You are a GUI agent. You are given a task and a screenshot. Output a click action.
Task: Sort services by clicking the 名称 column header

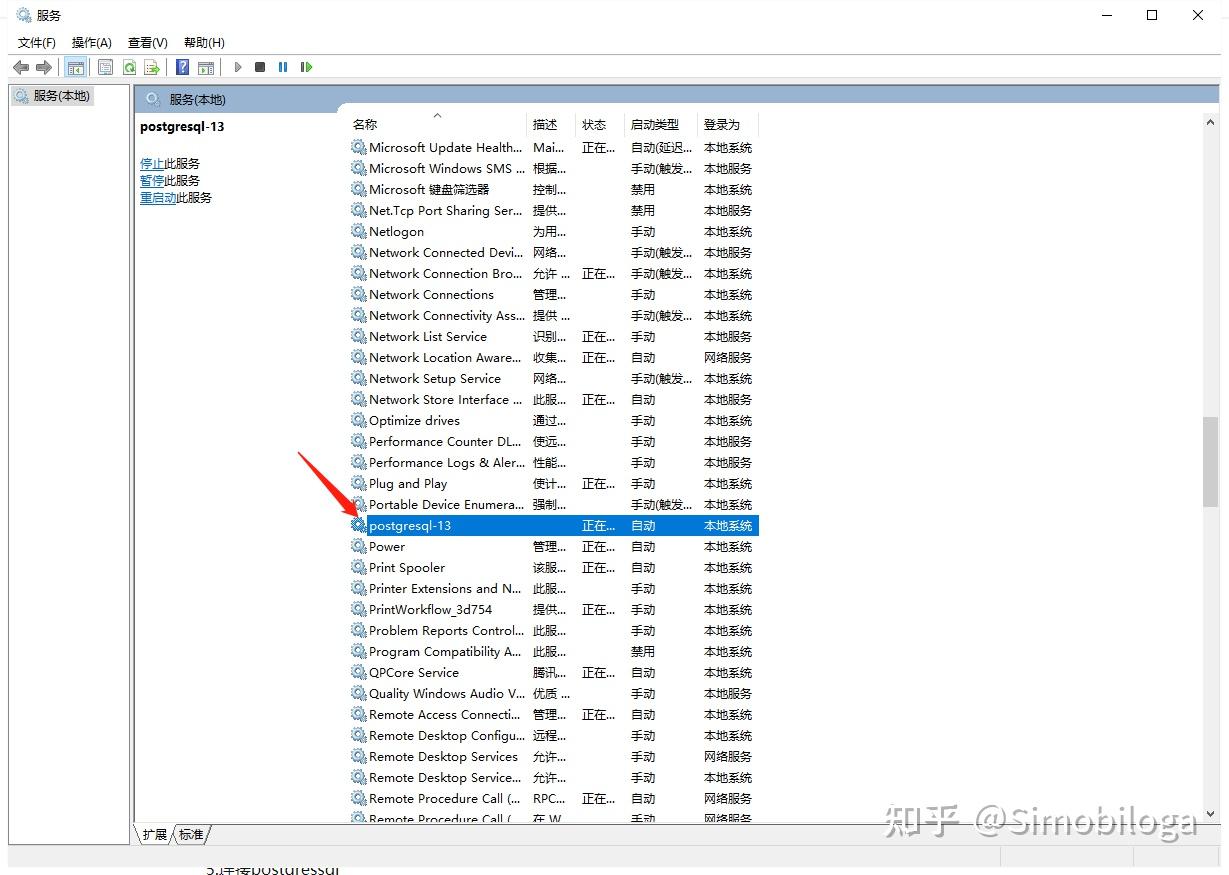tap(365, 124)
